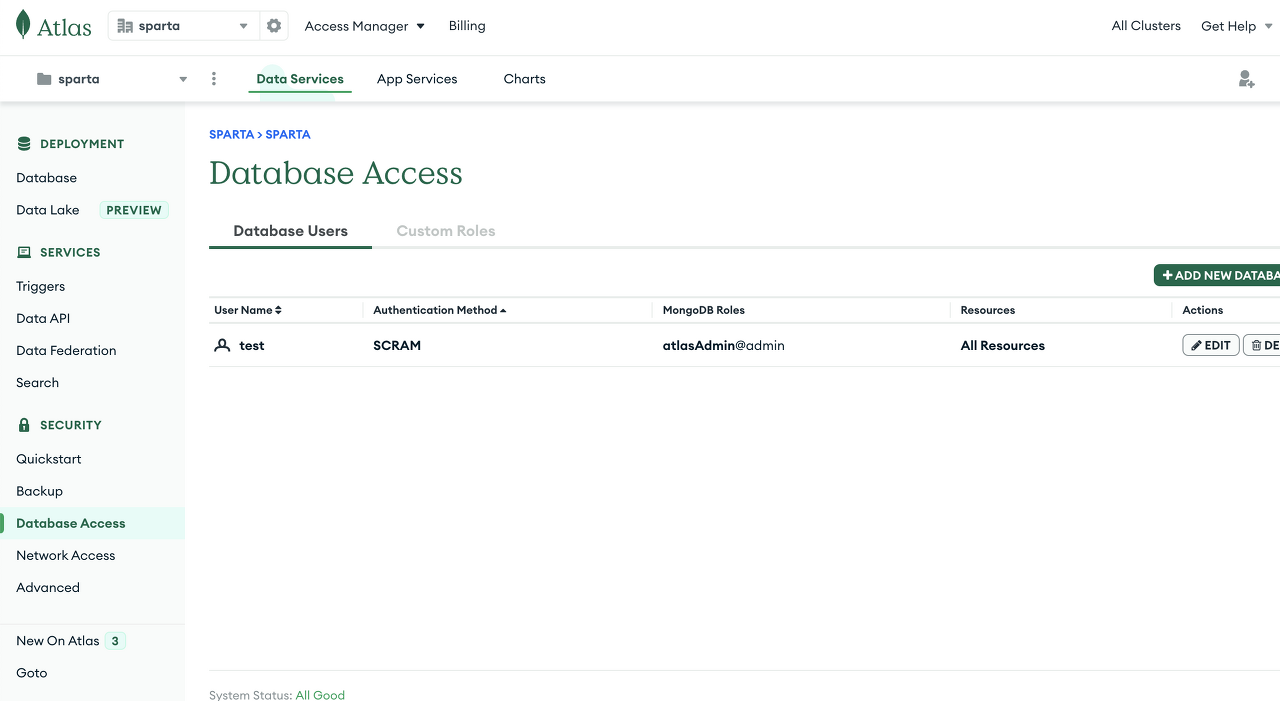Click the user icon next to test
The image size is (1280, 701).
pos(222,345)
